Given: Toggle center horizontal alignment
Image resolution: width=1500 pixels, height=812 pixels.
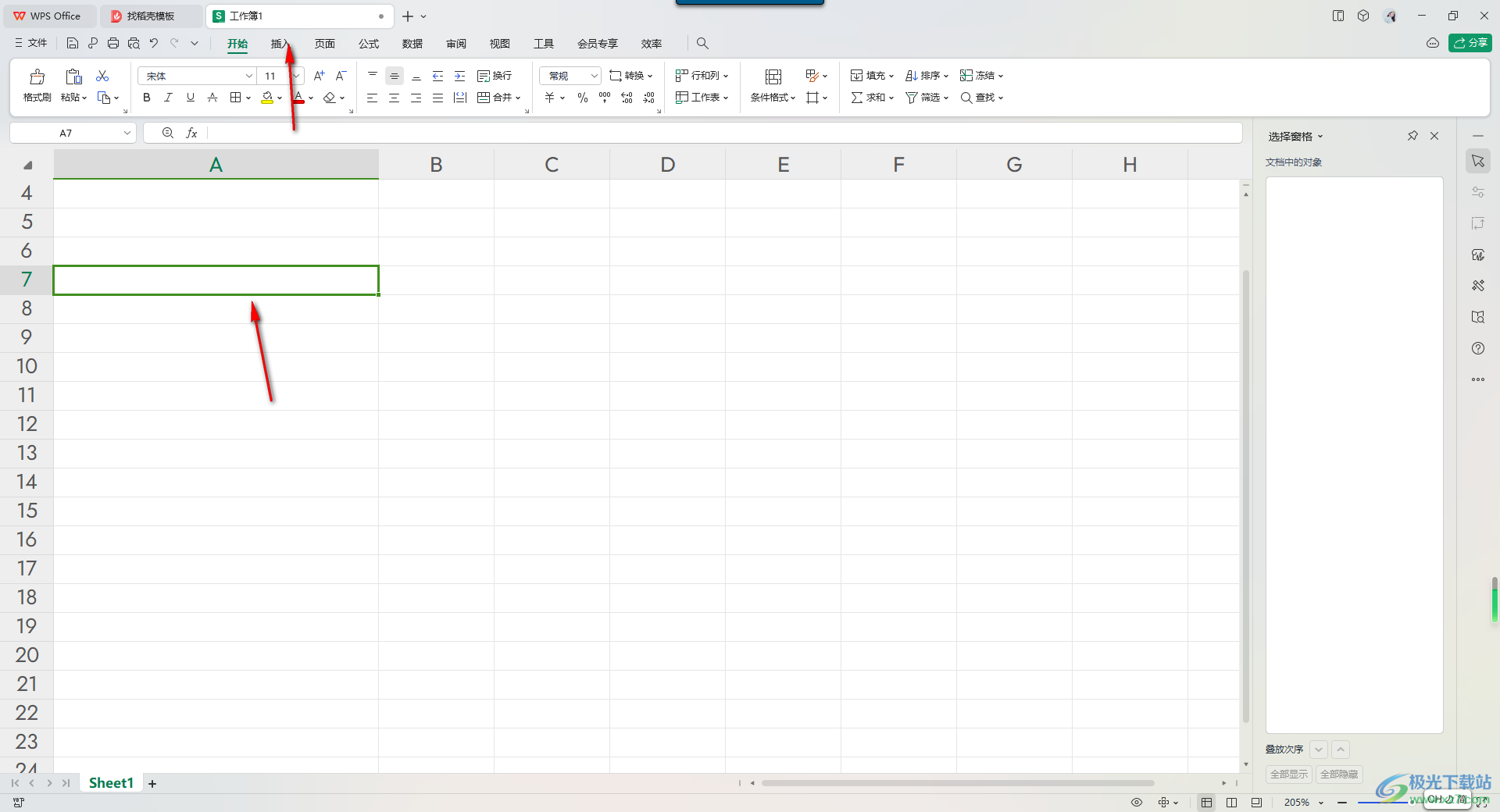Looking at the screenshot, I should pos(395,98).
